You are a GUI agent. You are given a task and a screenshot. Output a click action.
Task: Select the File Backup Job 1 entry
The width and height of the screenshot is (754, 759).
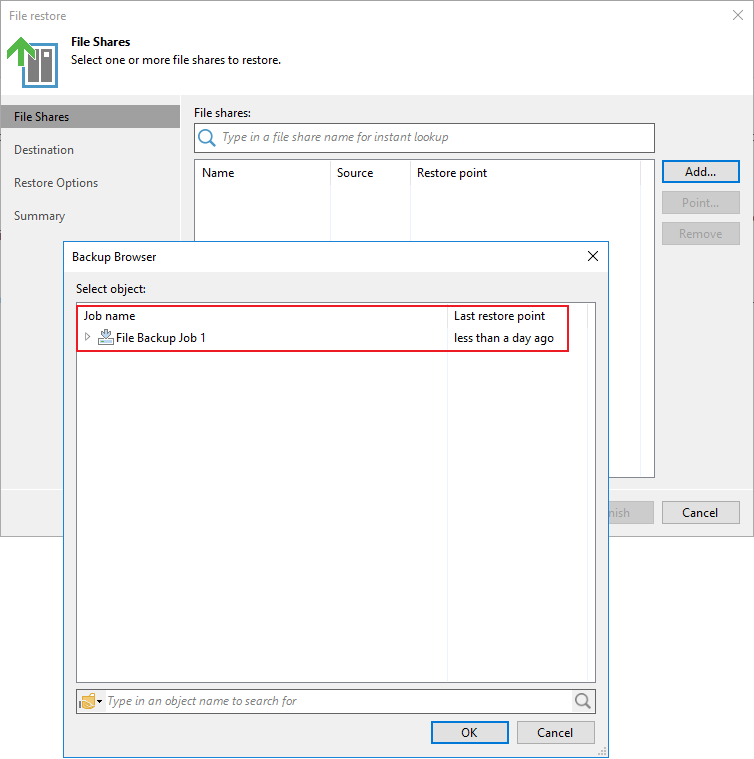(x=161, y=338)
